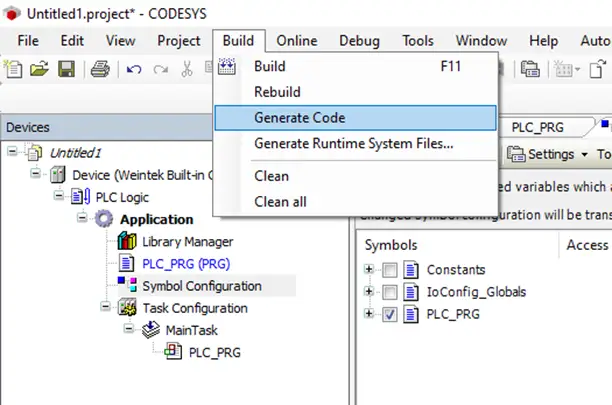Open the View menu
This screenshot has height=405, width=612.
click(121, 41)
